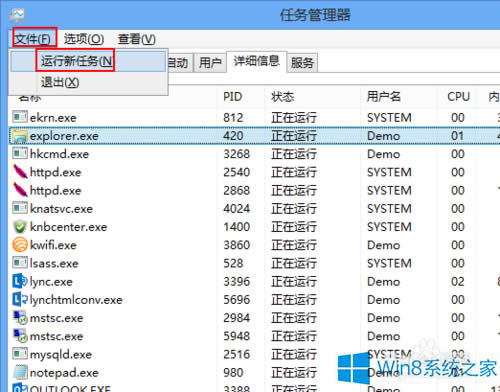500x392 pixels.
Task: Click the green shield icon of knbcenter.exe
Action: 20,227
